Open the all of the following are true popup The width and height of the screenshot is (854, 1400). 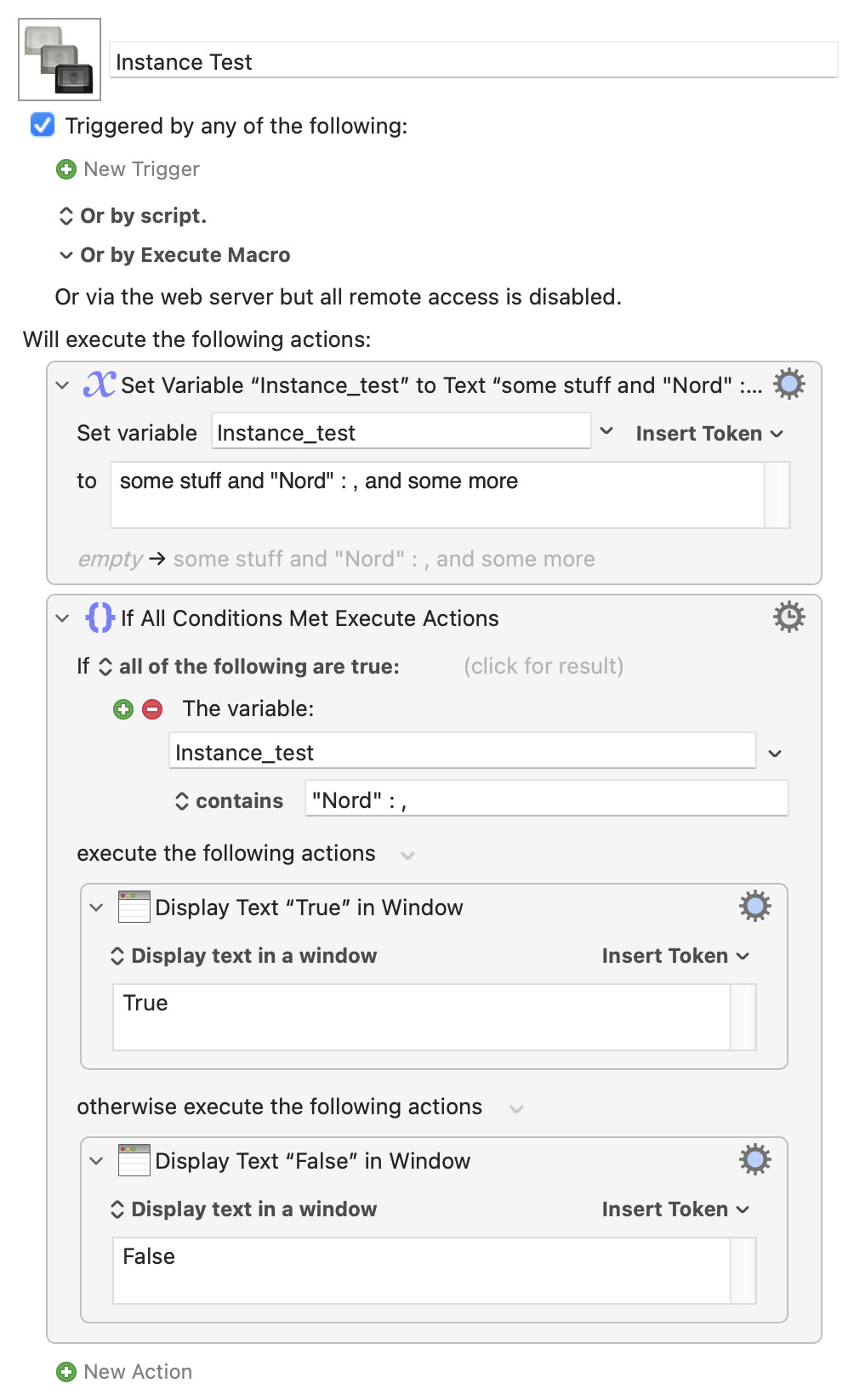[x=250, y=667]
